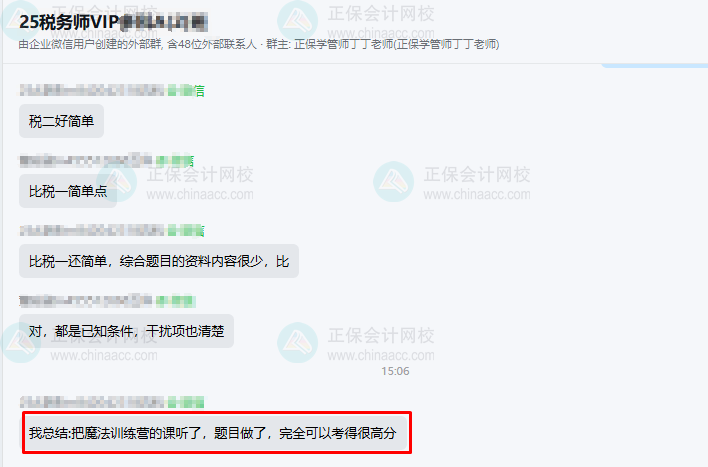This screenshot has width=708, height=467.
Task: Click the sender name above 对，都是已知条件 message
Action: click(86, 300)
